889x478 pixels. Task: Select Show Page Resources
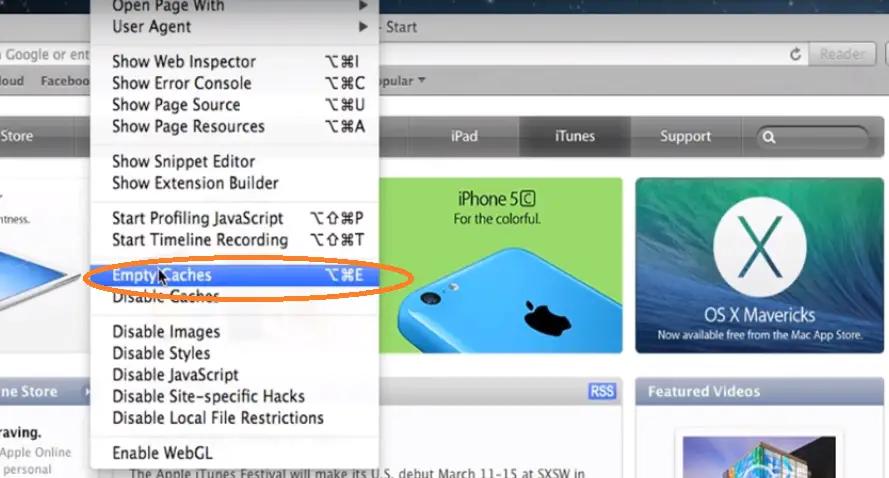click(235, 126)
